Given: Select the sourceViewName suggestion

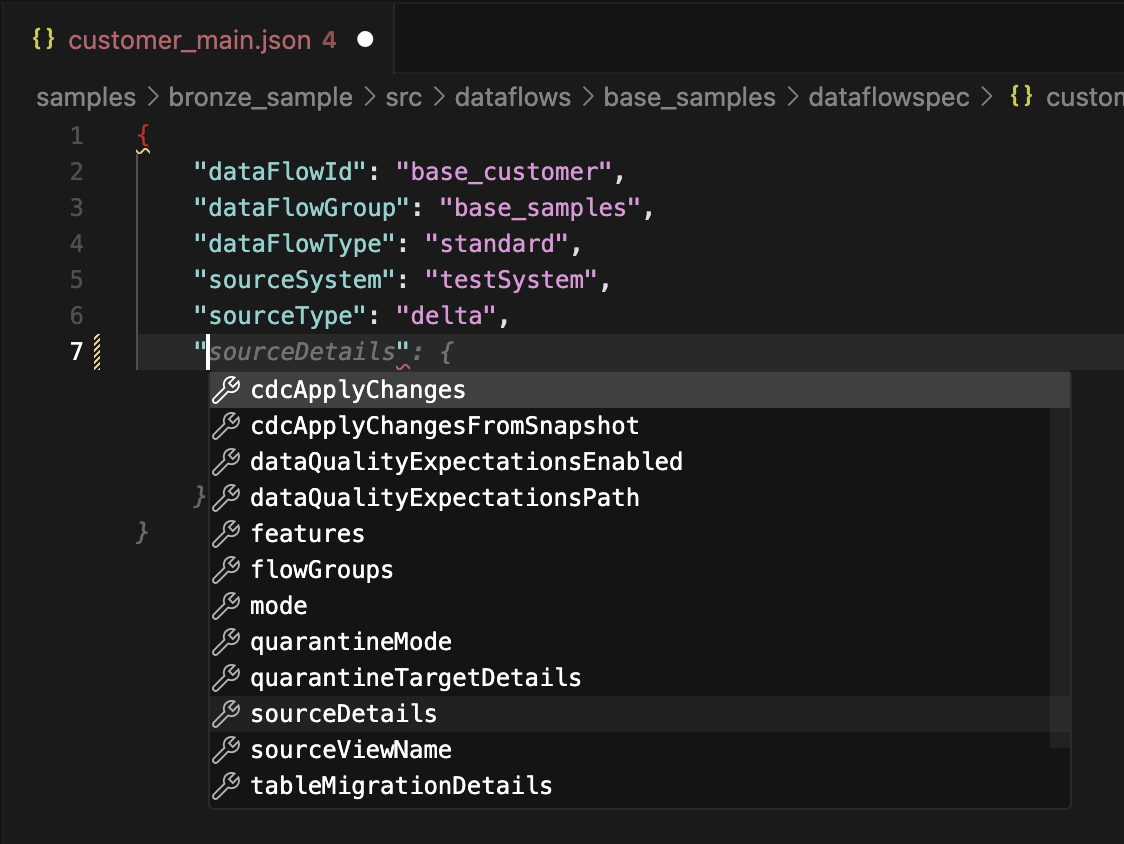Looking at the screenshot, I should point(349,750).
